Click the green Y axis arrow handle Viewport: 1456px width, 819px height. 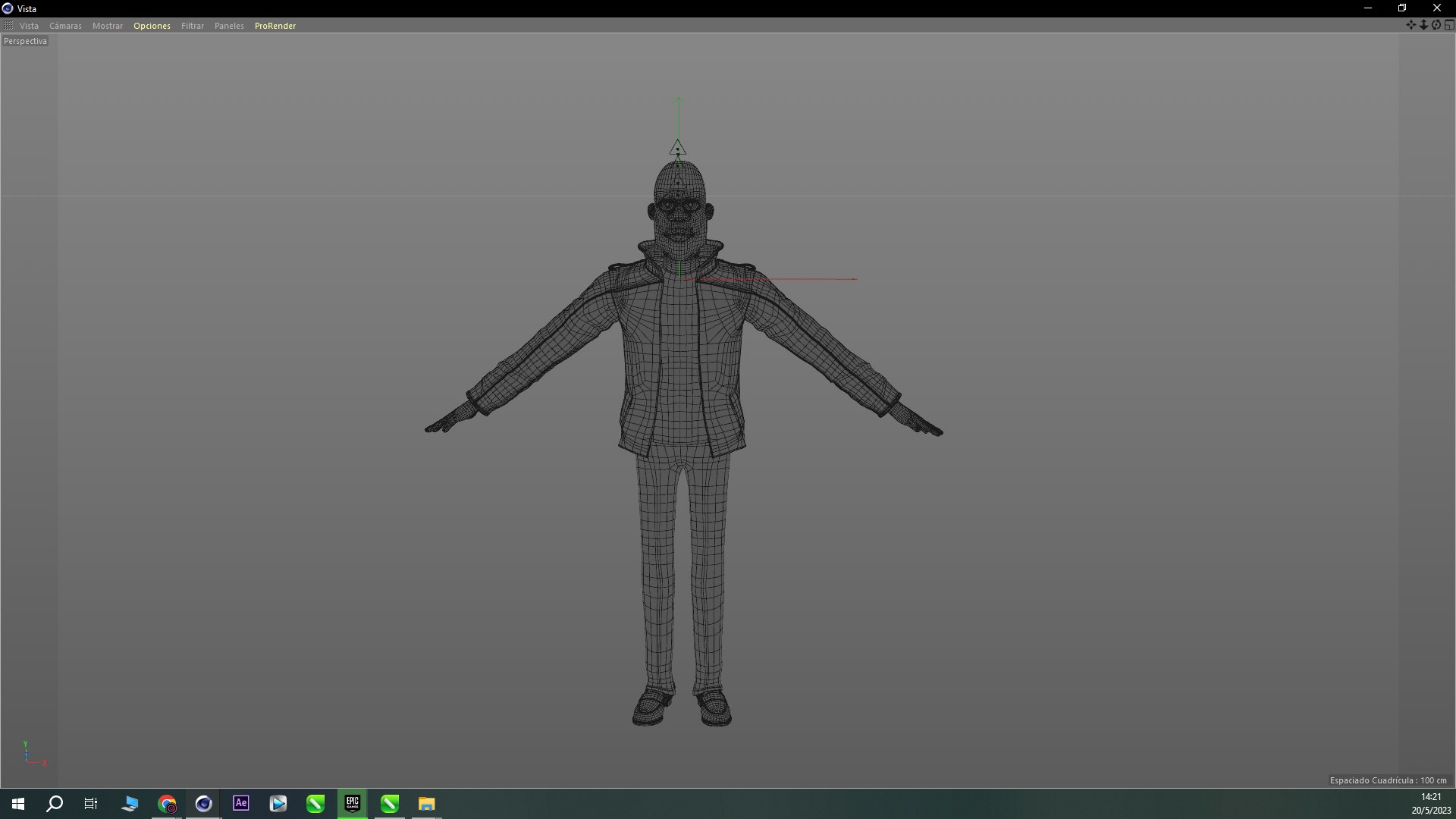[679, 101]
